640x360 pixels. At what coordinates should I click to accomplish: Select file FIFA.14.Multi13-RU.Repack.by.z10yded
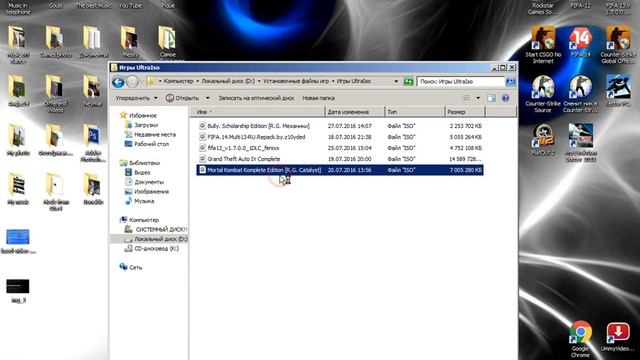coord(256,137)
